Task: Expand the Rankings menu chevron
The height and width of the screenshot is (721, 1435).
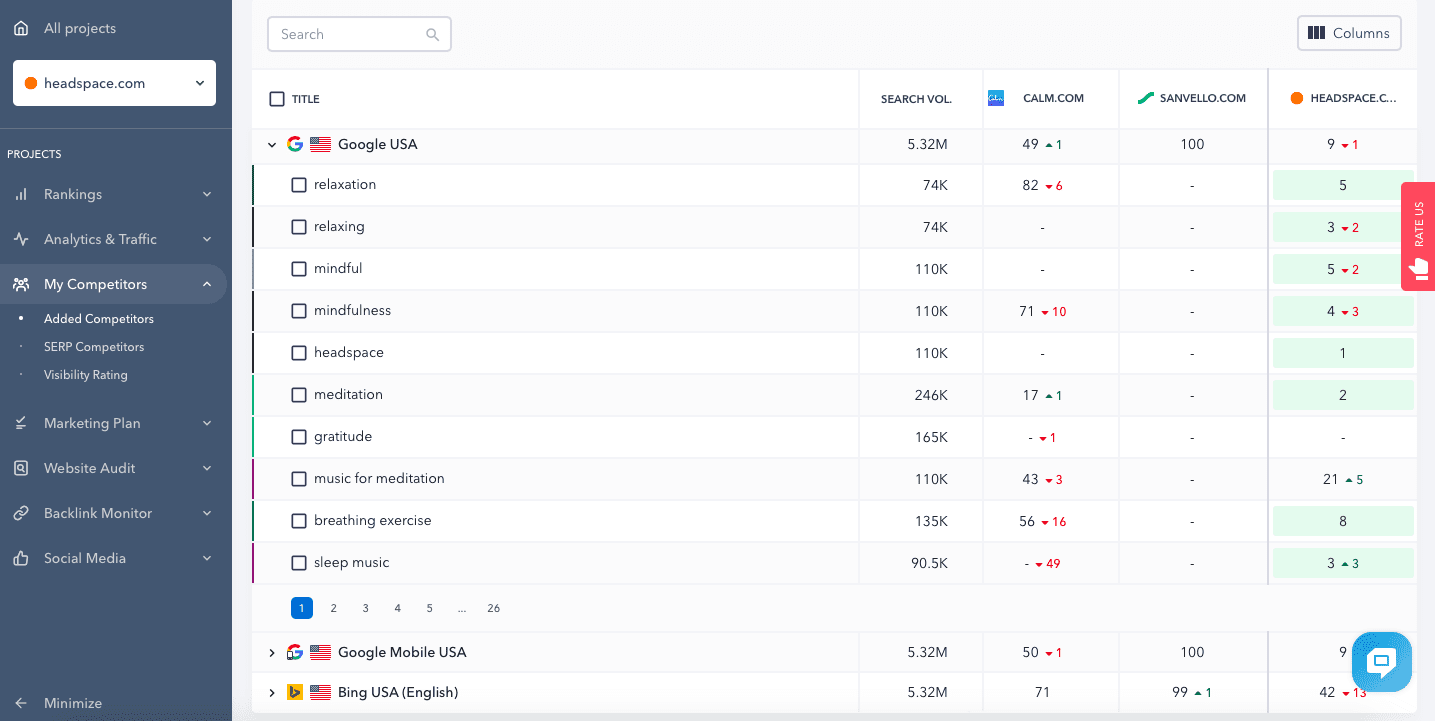Action: coord(207,194)
